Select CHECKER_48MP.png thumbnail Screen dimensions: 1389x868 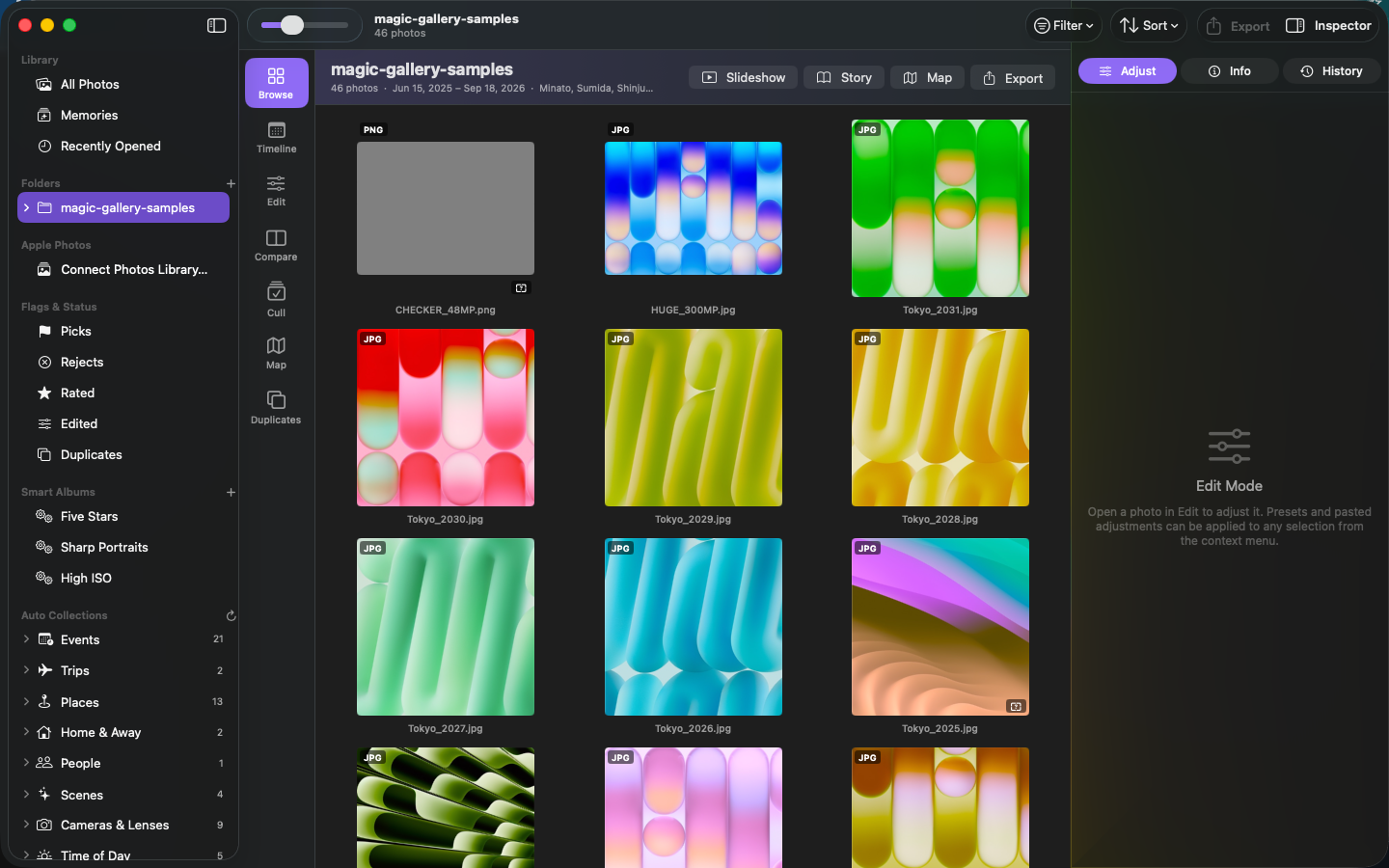pos(446,208)
